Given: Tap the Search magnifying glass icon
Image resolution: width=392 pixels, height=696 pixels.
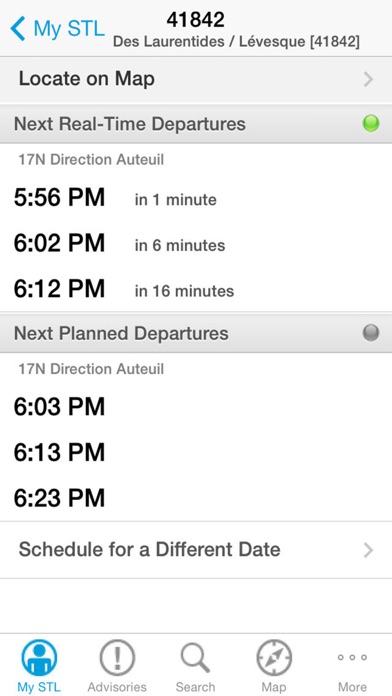Looking at the screenshot, I should click(x=195, y=658).
